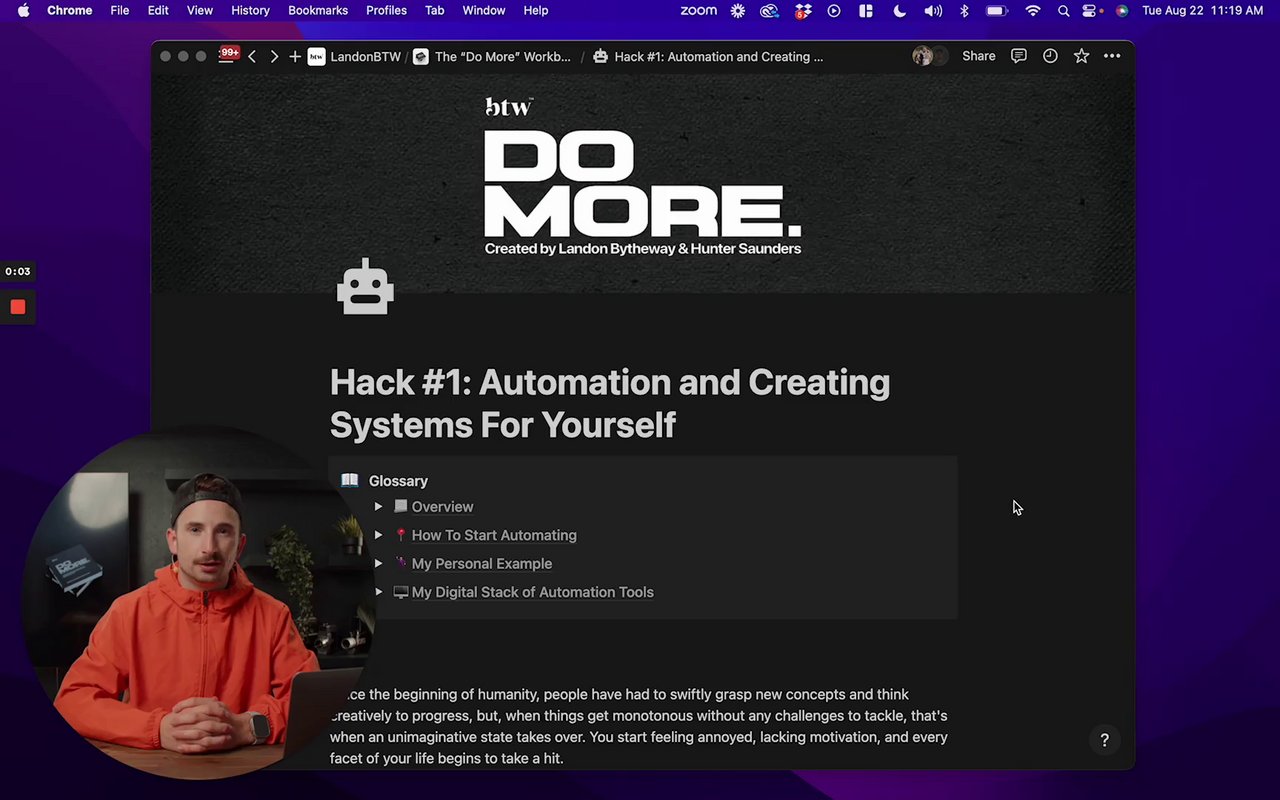Open the Edit menu
Viewport: 1280px width, 800px height.
coord(158,10)
